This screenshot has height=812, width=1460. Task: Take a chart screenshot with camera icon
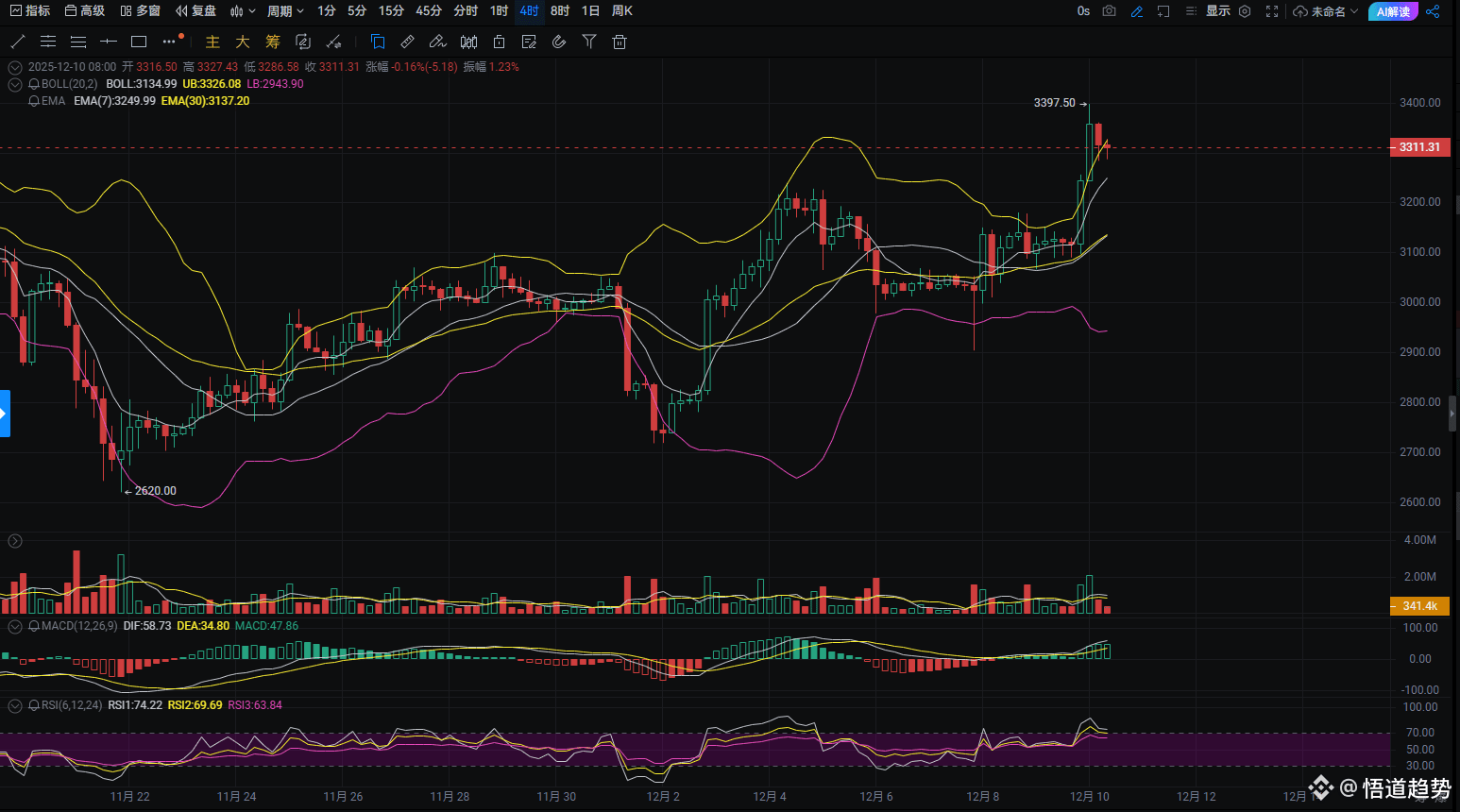[x=1110, y=11]
